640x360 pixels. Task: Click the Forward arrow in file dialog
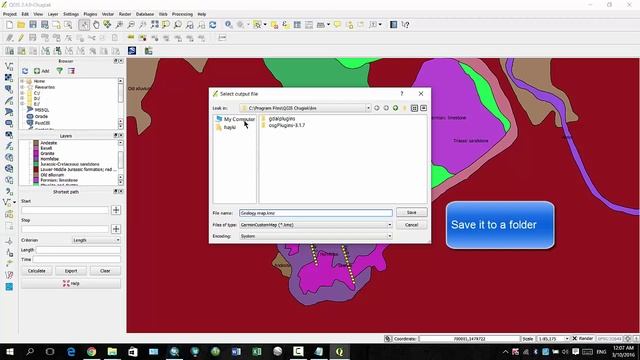[x=386, y=108]
